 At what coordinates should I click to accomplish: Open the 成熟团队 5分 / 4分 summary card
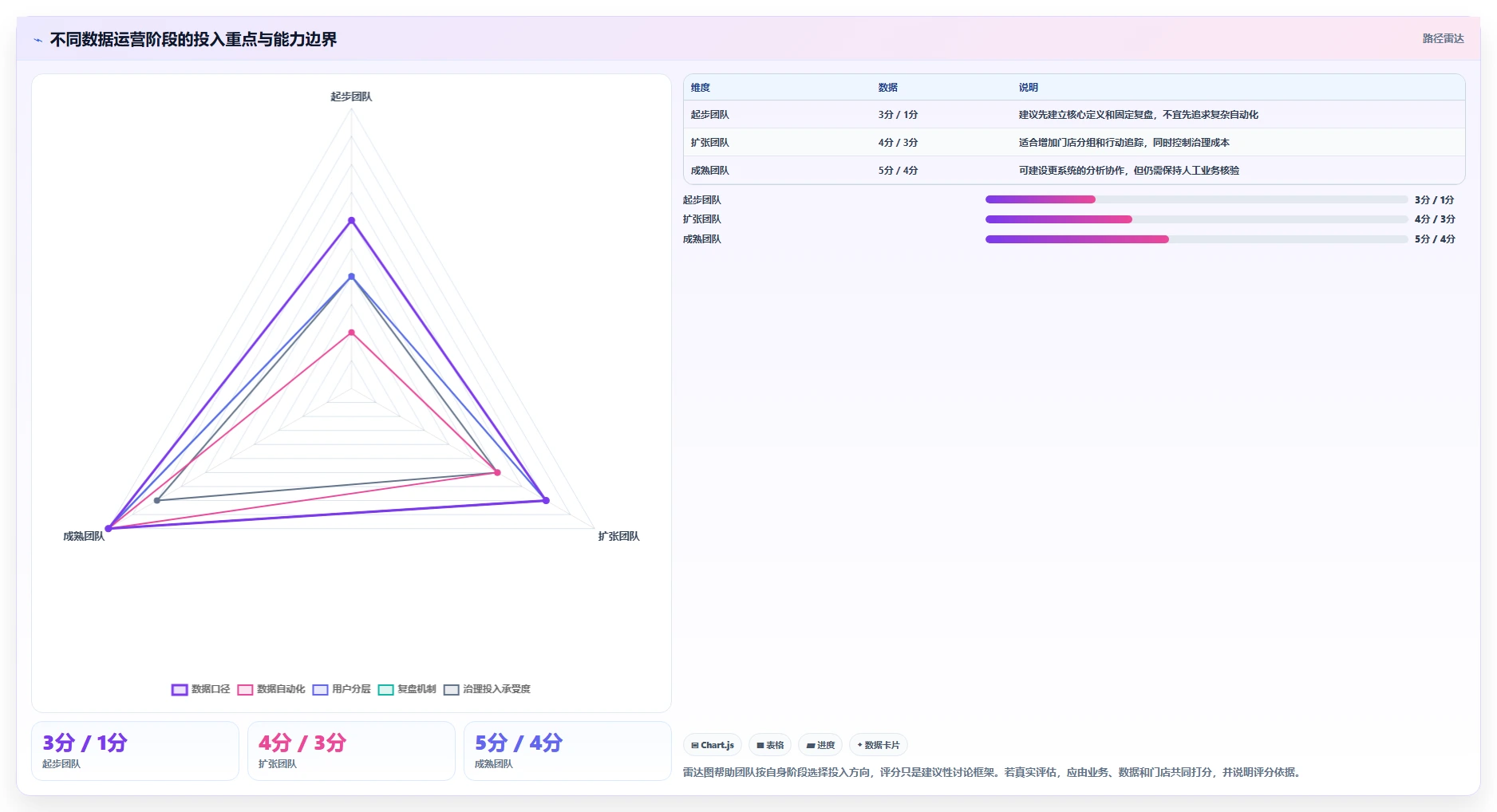[x=567, y=751]
